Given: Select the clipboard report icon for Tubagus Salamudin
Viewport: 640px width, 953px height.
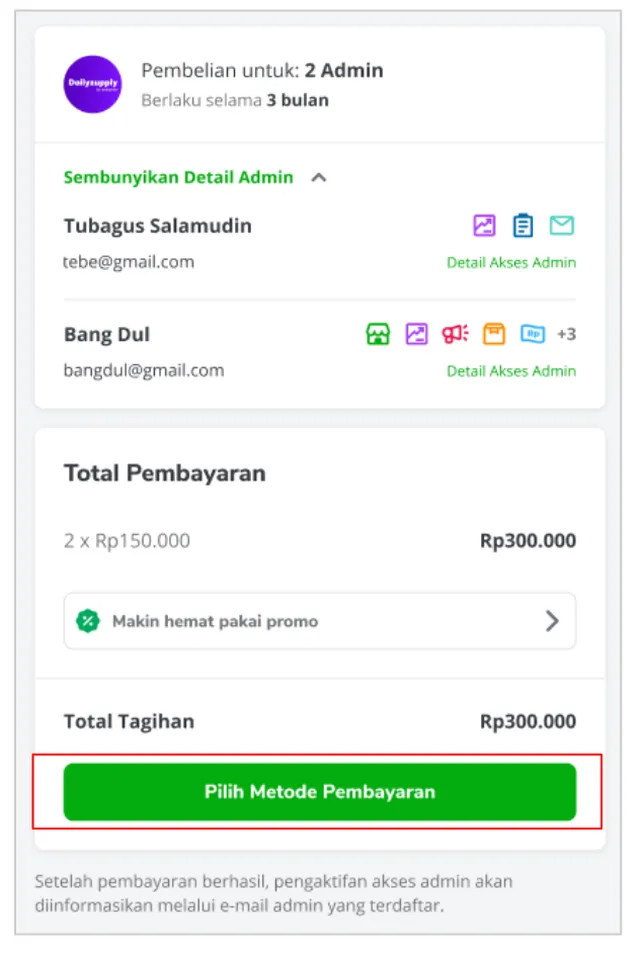Looking at the screenshot, I should pos(523,225).
